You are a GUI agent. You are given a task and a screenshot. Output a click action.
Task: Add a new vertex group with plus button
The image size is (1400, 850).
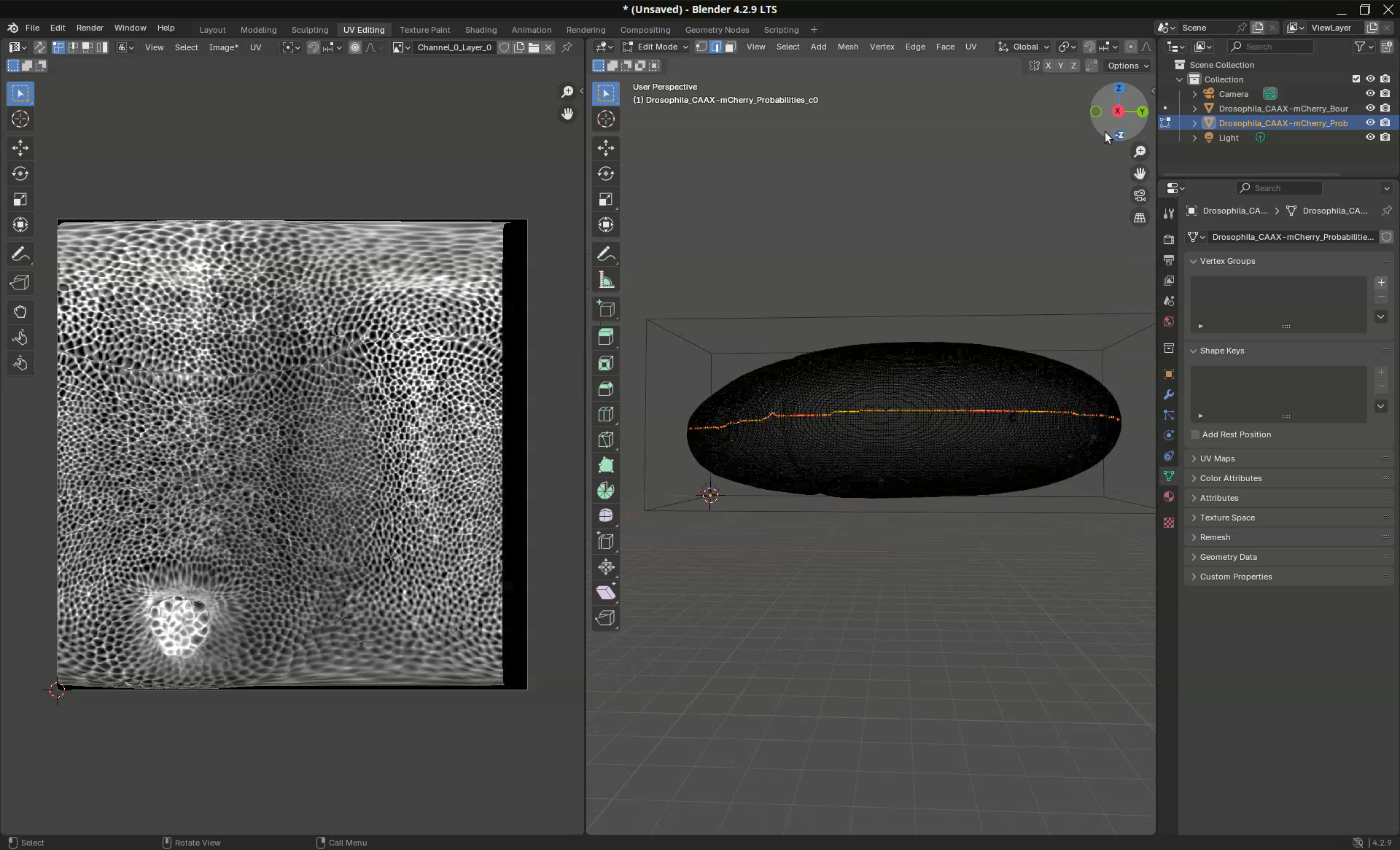tap(1380, 282)
